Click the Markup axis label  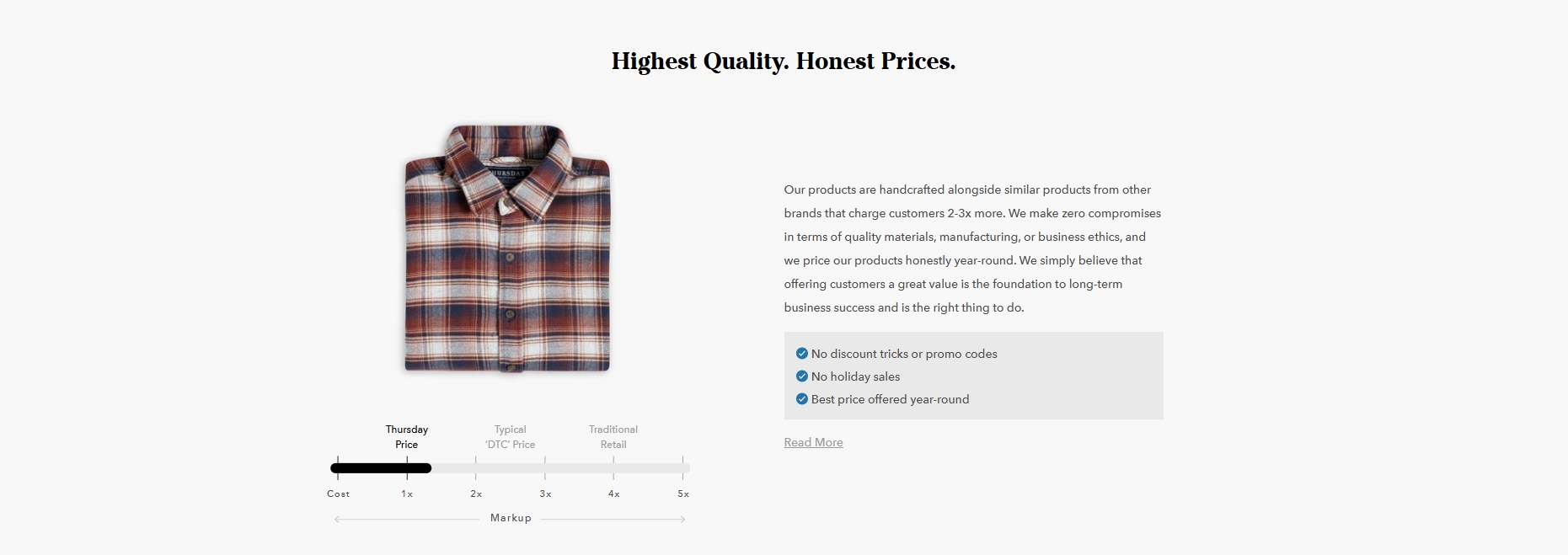(511, 518)
